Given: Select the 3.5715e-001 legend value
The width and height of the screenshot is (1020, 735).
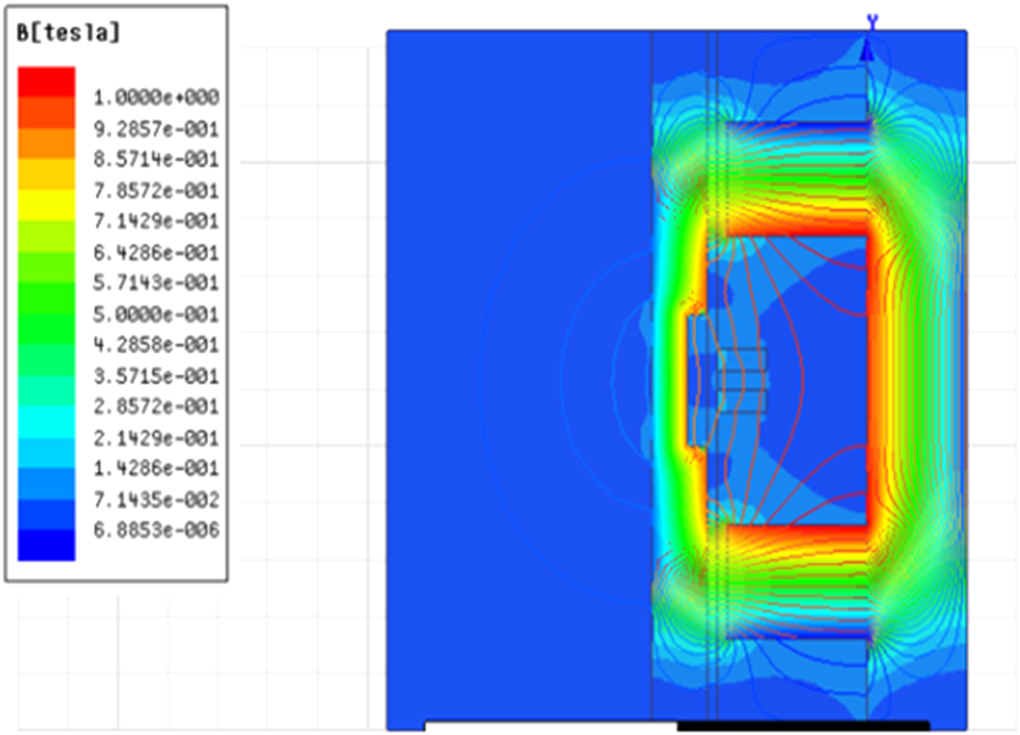Looking at the screenshot, I should tap(156, 376).
